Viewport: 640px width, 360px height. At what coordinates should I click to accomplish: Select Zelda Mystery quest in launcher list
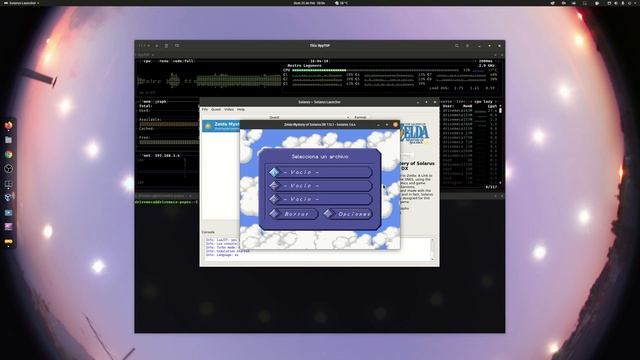(221, 126)
